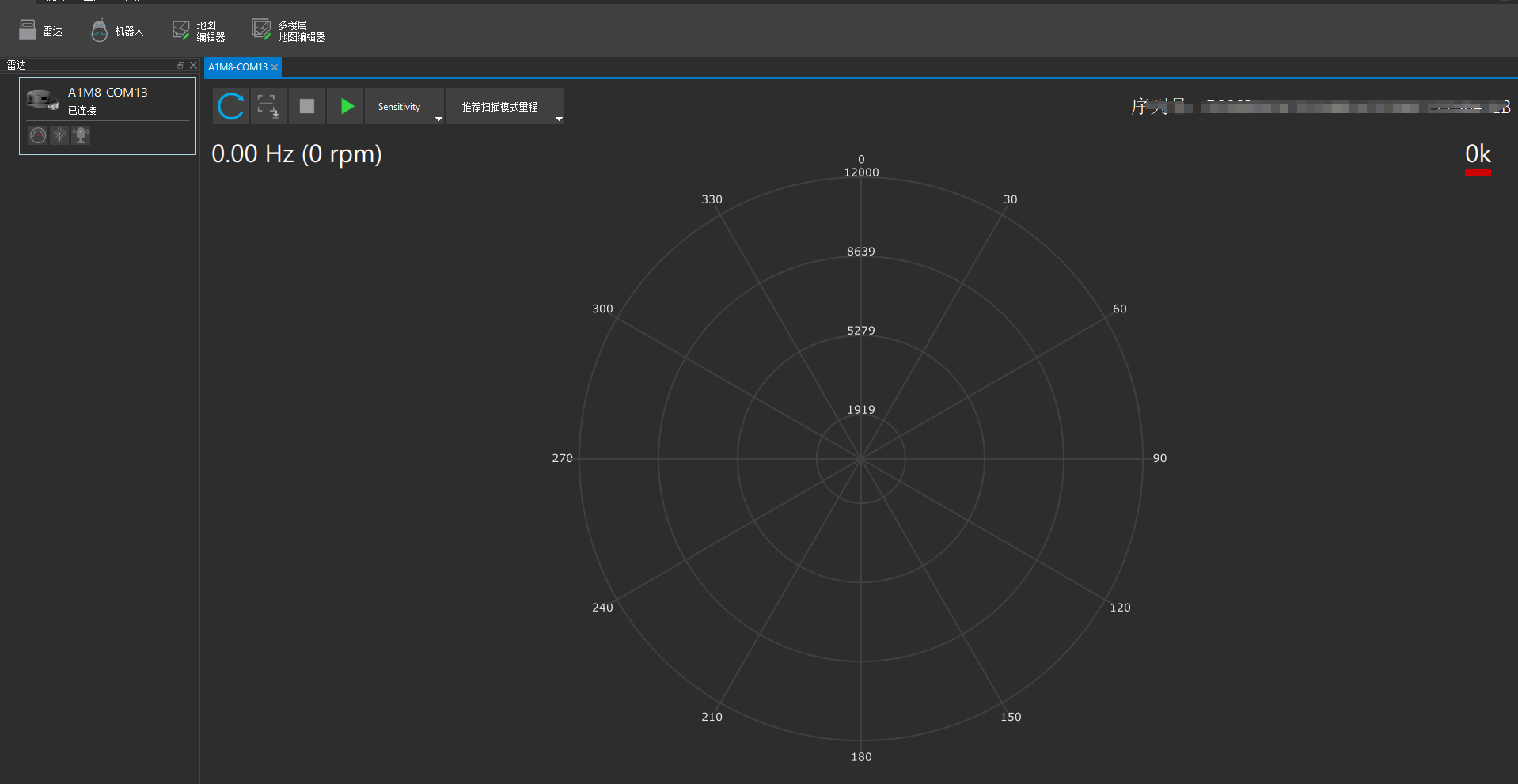Switch to the A1M8-COM13 tab
Screen dimensions: 1518x784
click(x=237, y=67)
